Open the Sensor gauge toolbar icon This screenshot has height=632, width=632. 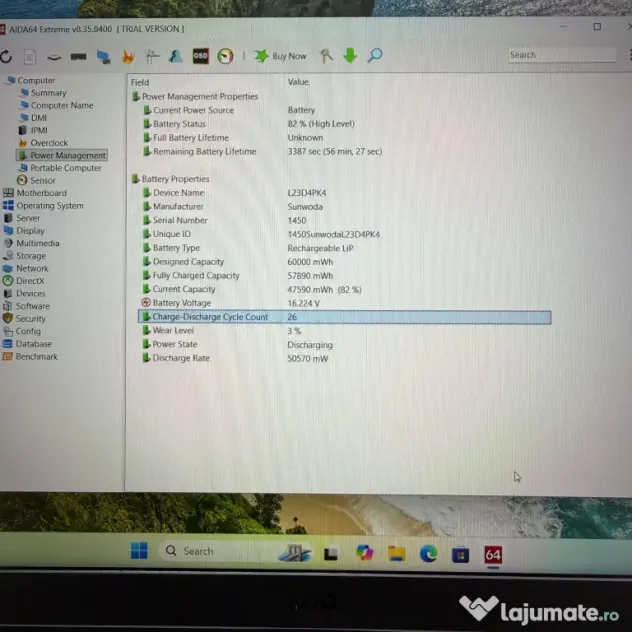click(x=225, y=56)
